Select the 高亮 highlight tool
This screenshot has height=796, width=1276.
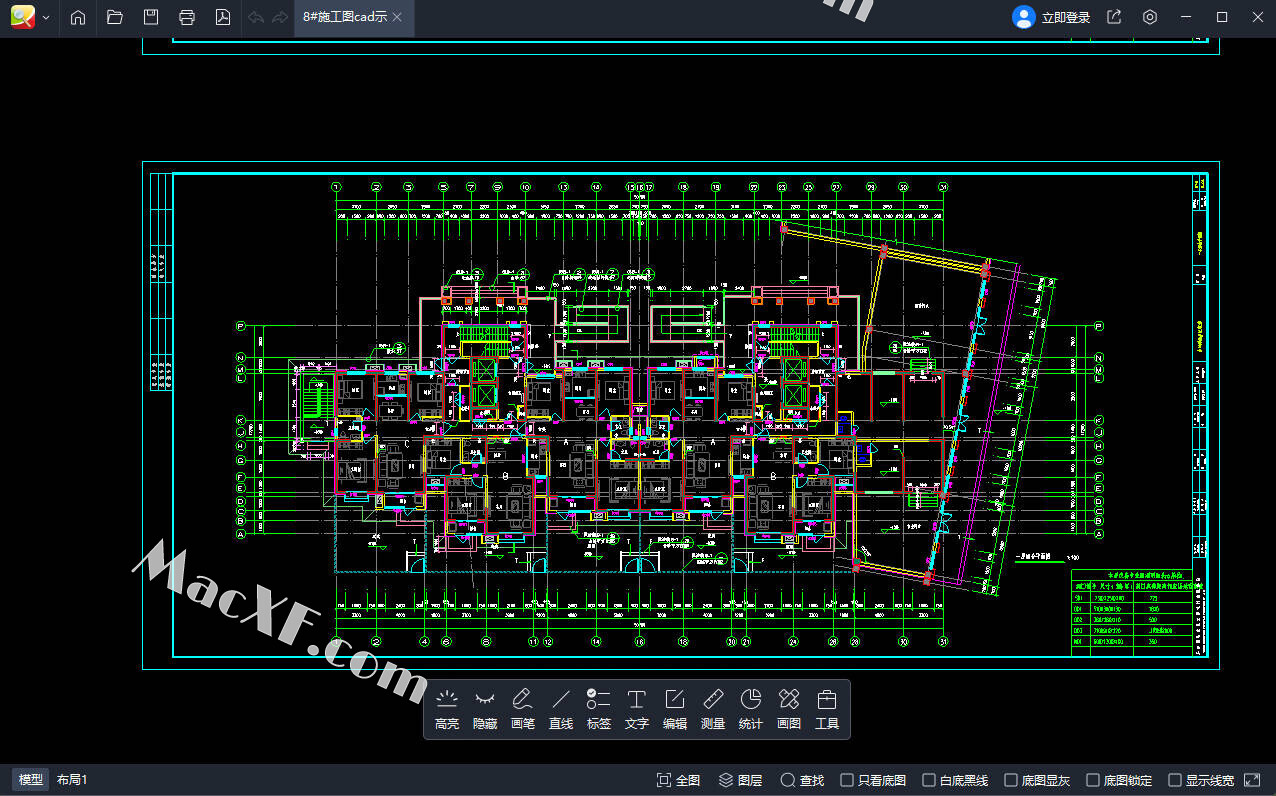447,709
